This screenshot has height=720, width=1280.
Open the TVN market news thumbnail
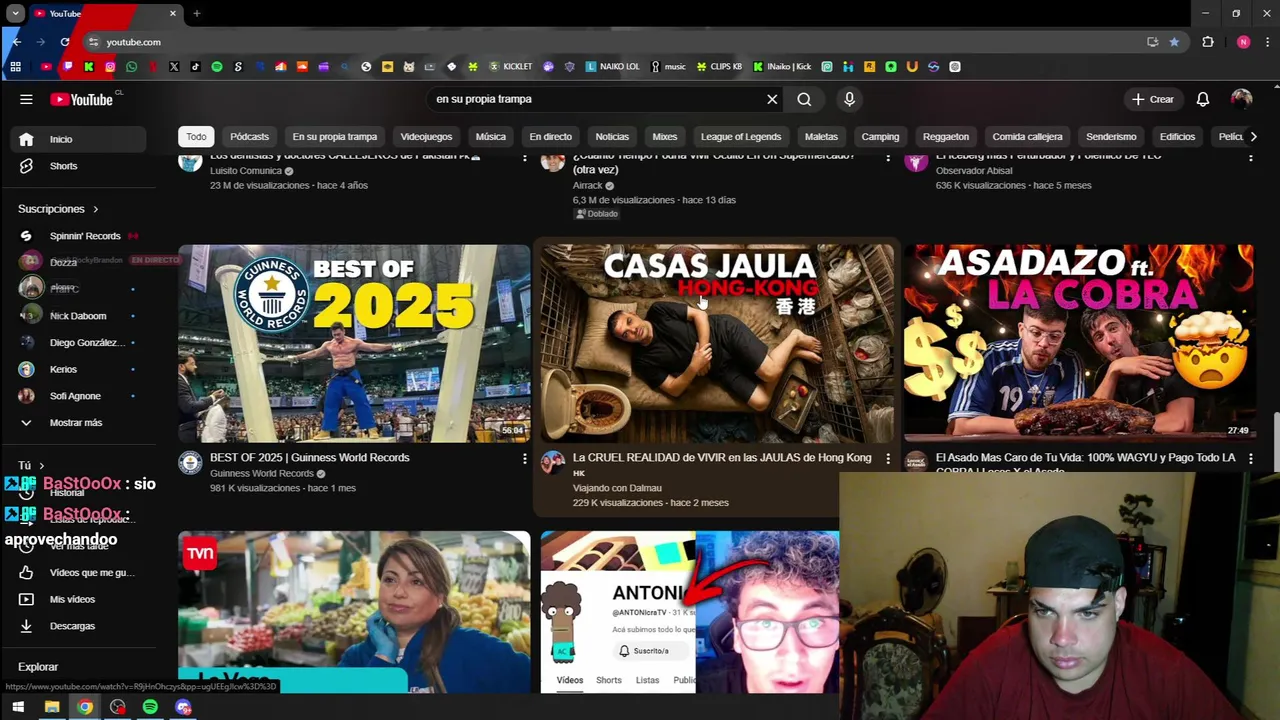coord(354,612)
